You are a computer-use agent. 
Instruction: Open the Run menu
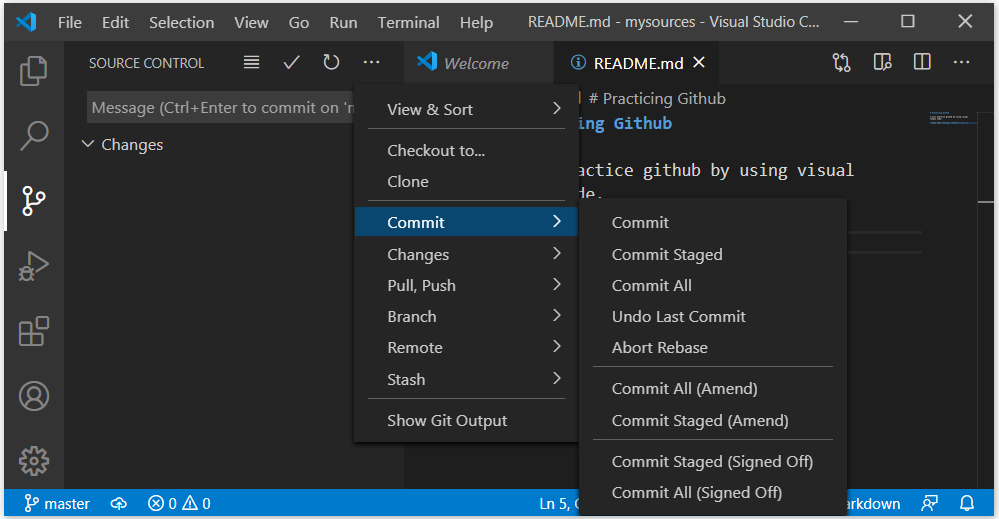click(x=343, y=22)
